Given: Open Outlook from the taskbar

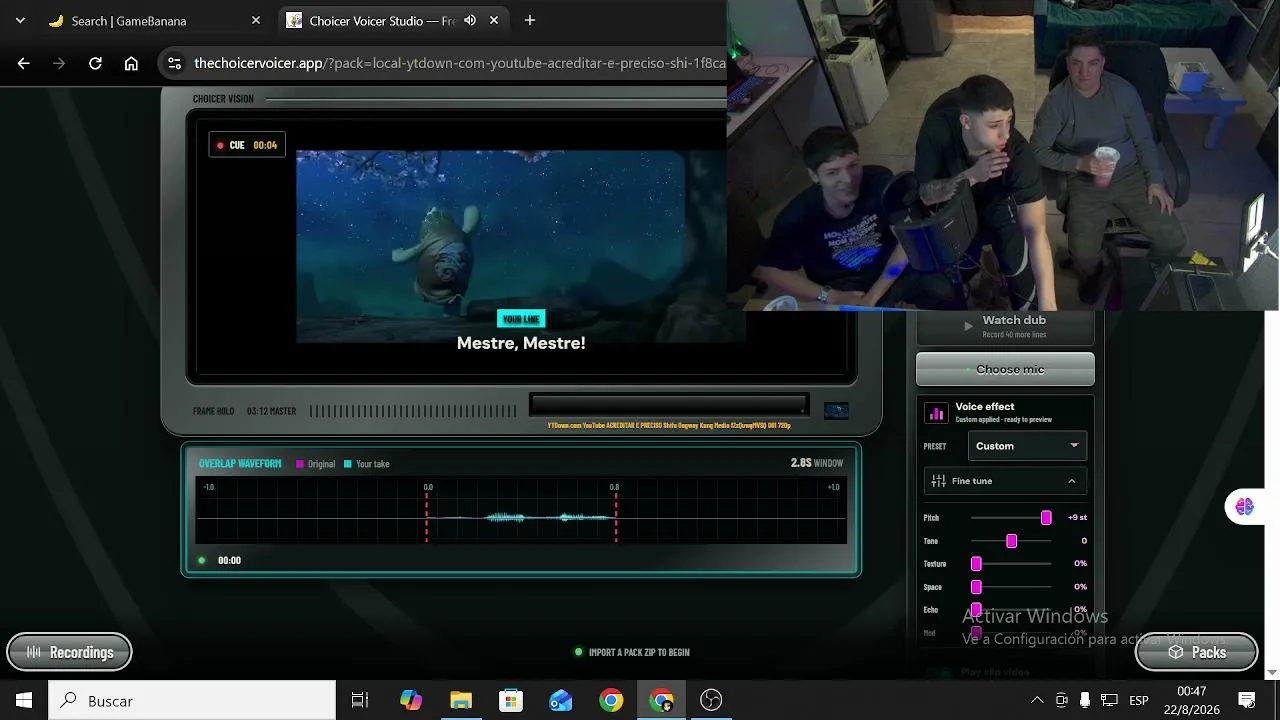Looking at the screenshot, I should click(x=561, y=700).
